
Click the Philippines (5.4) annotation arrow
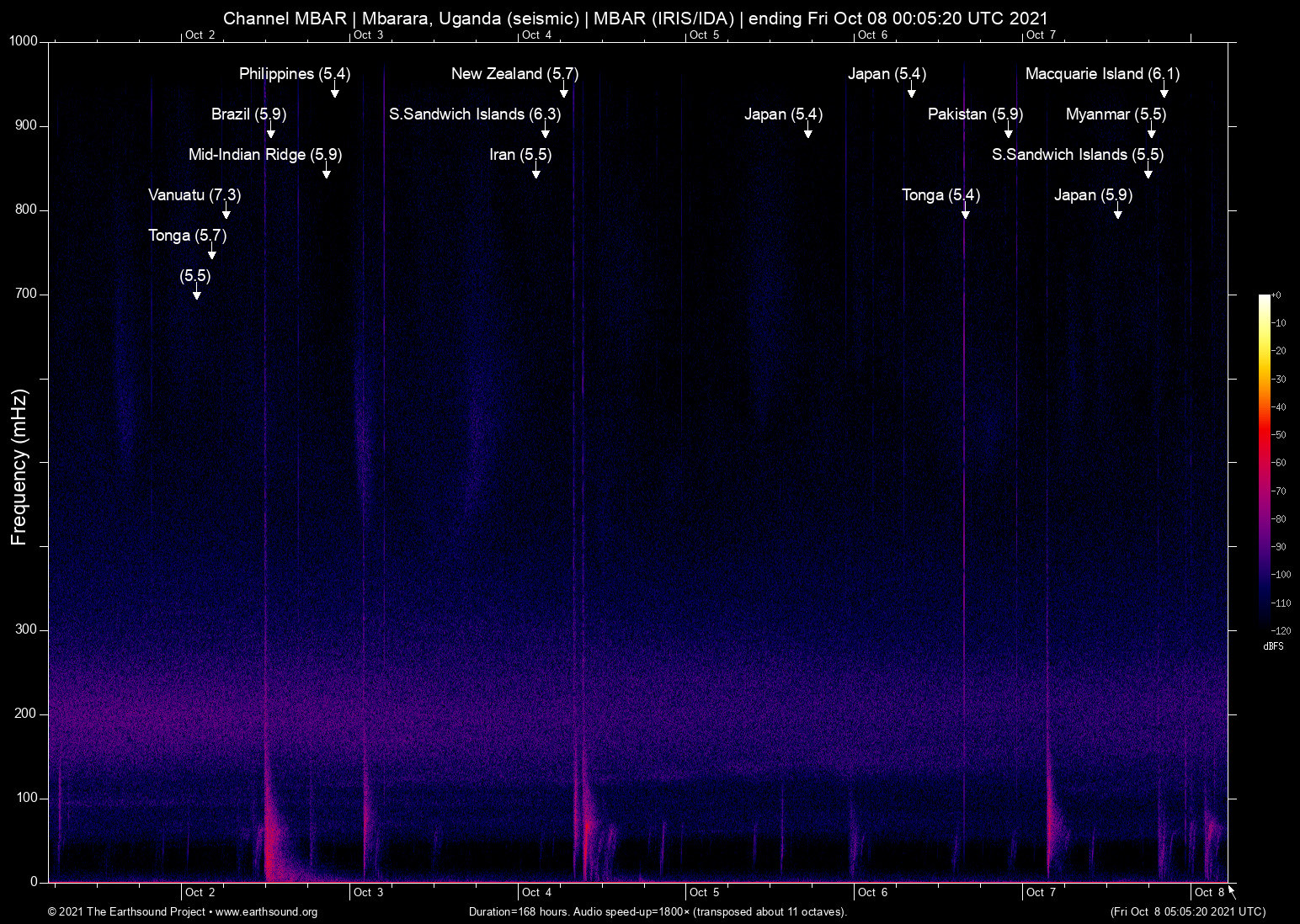[x=334, y=92]
